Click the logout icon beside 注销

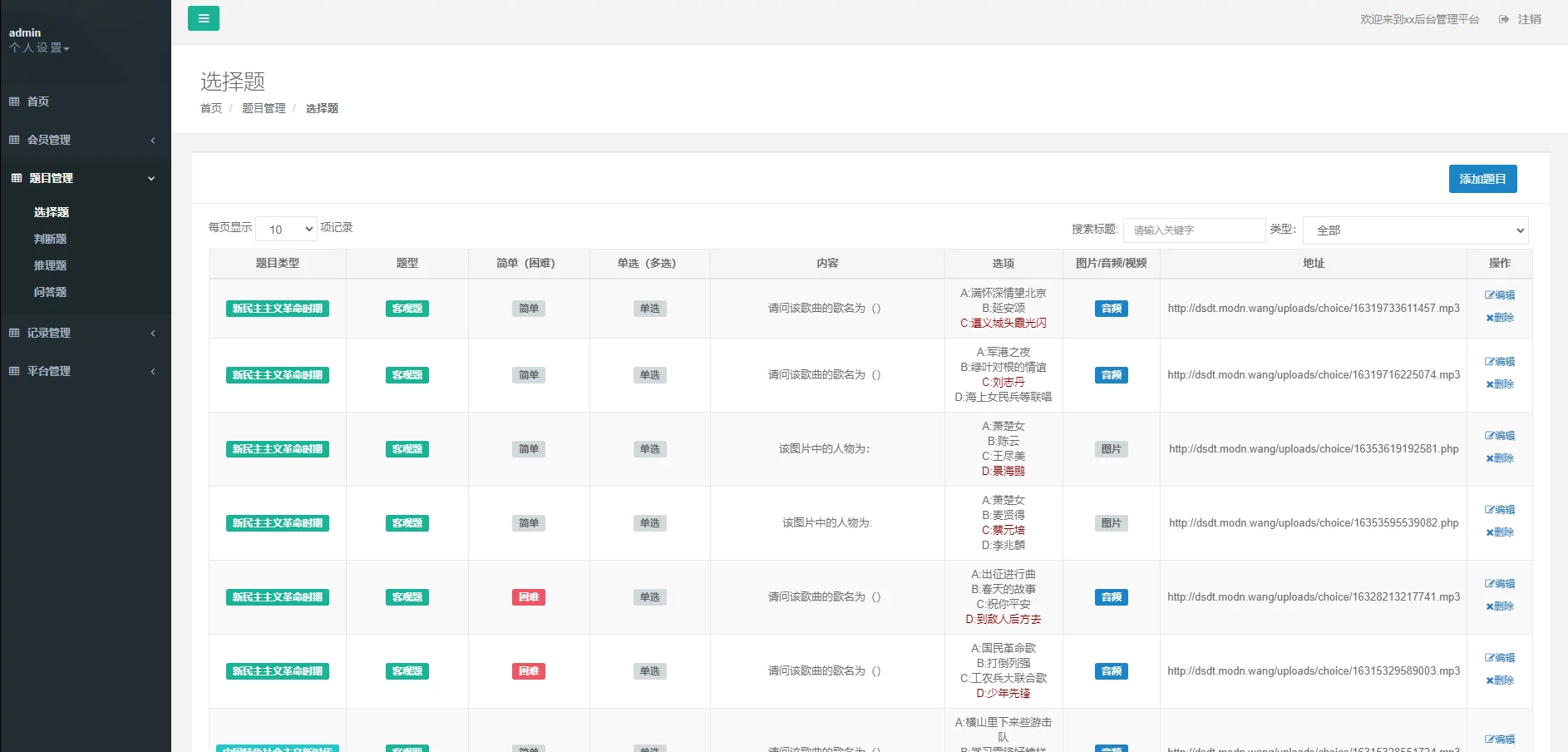1503,18
